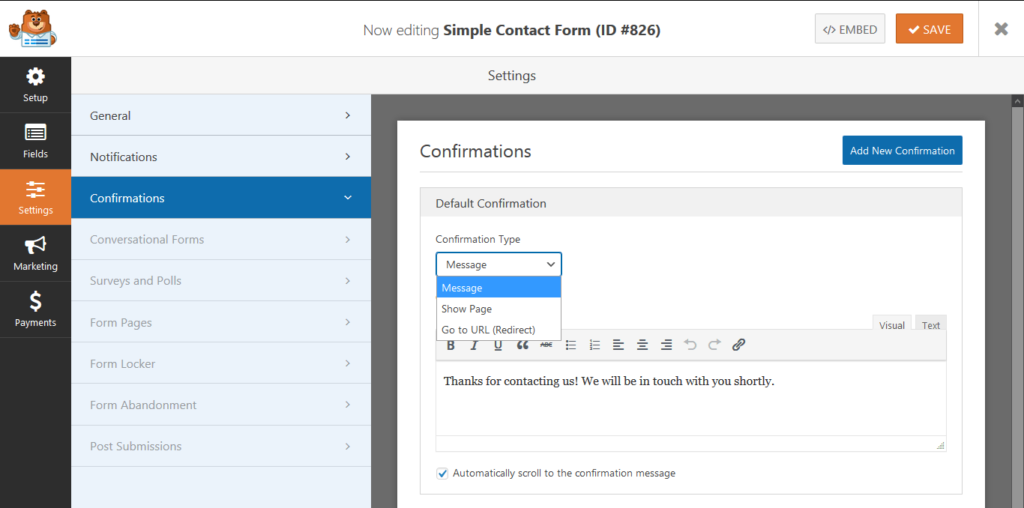Toggle underline formatting in editor
The height and width of the screenshot is (508, 1024).
tap(498, 345)
